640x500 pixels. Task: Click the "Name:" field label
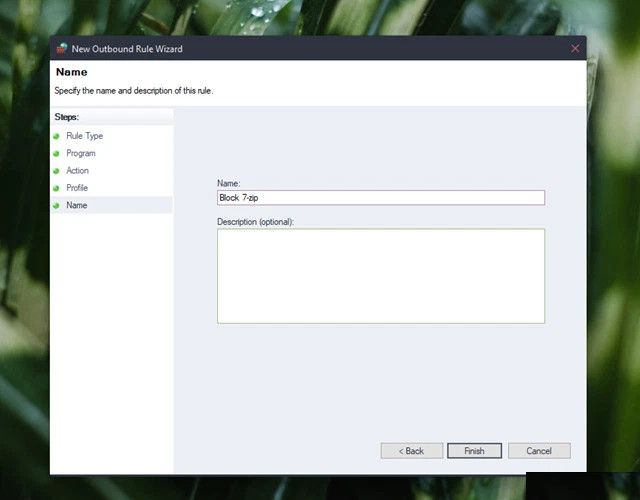[x=229, y=184]
